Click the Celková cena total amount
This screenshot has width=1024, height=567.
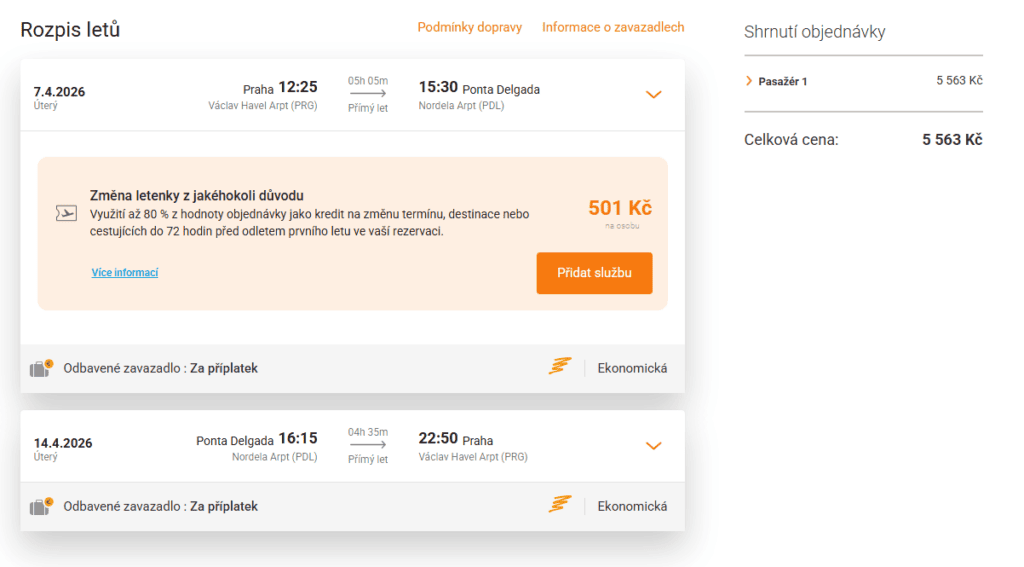click(952, 140)
